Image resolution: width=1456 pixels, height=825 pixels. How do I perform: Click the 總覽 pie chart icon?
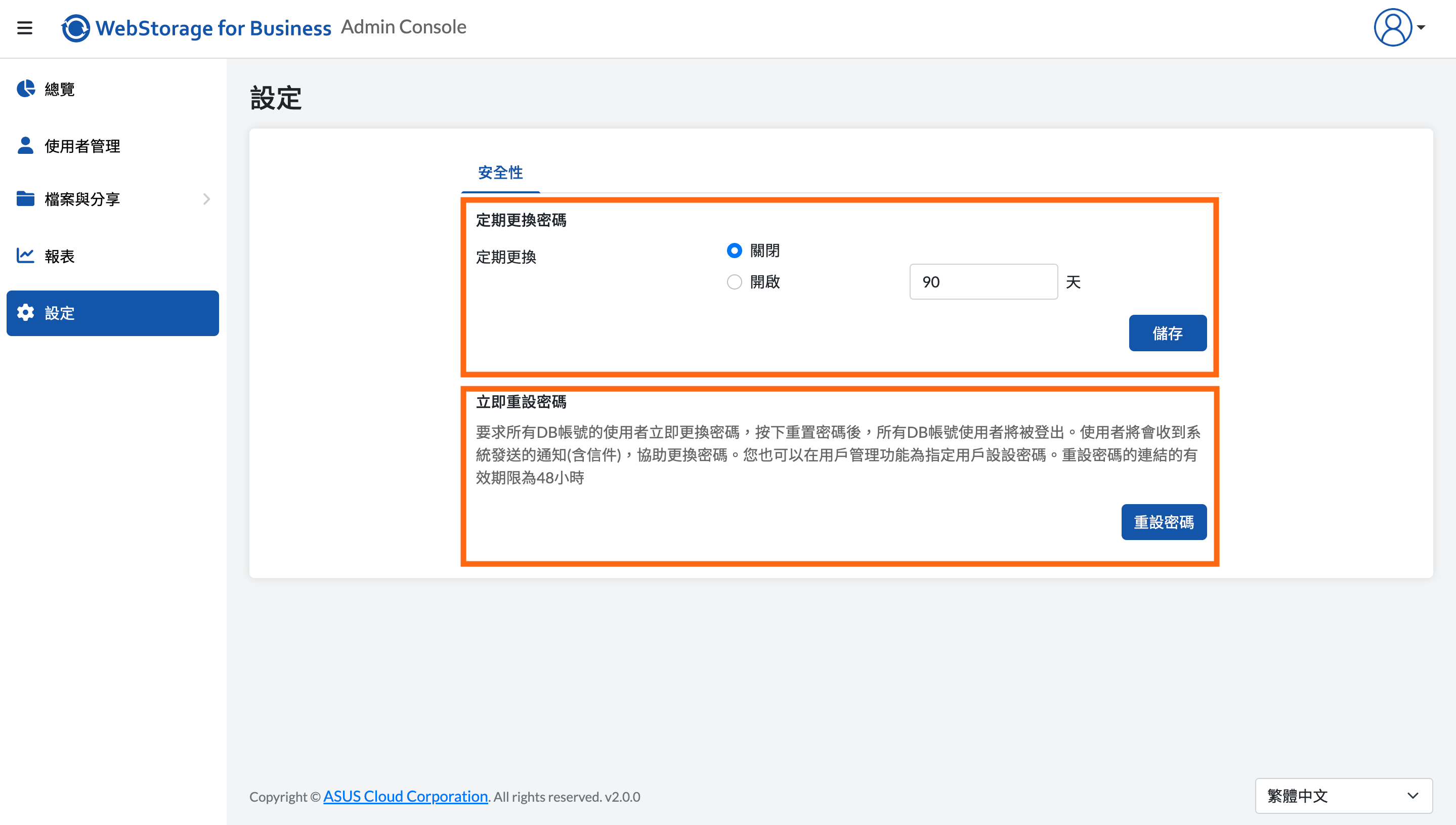point(25,89)
